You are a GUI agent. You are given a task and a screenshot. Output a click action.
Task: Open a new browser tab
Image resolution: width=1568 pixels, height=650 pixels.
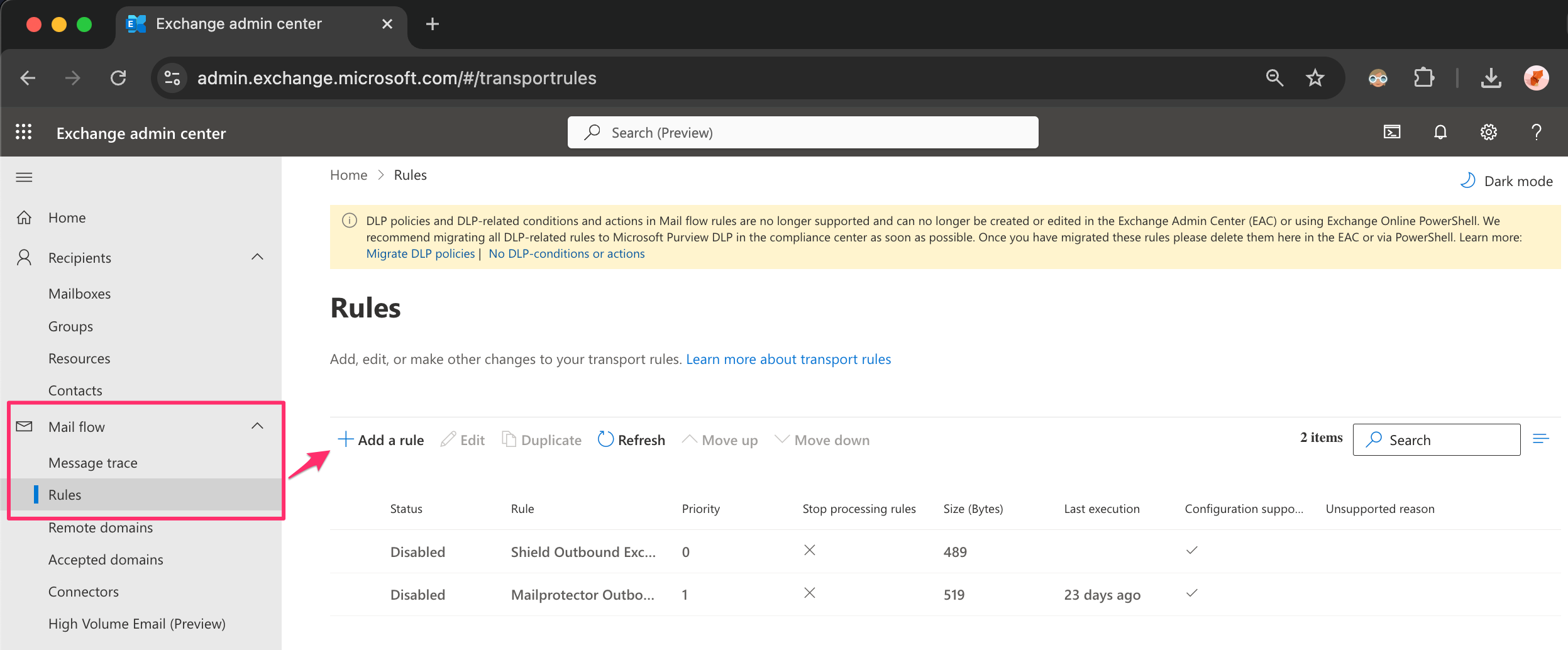click(x=432, y=24)
